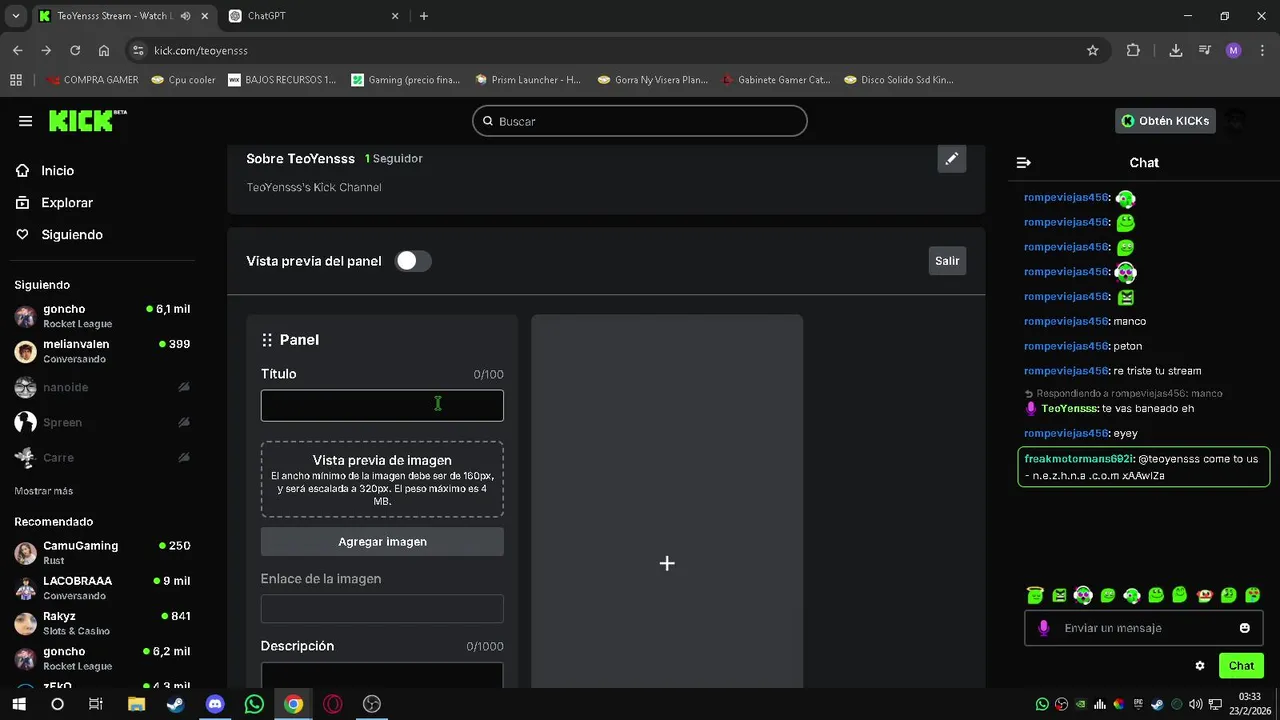Open Chrome apps grid in bookmarks bar

pos(16,80)
